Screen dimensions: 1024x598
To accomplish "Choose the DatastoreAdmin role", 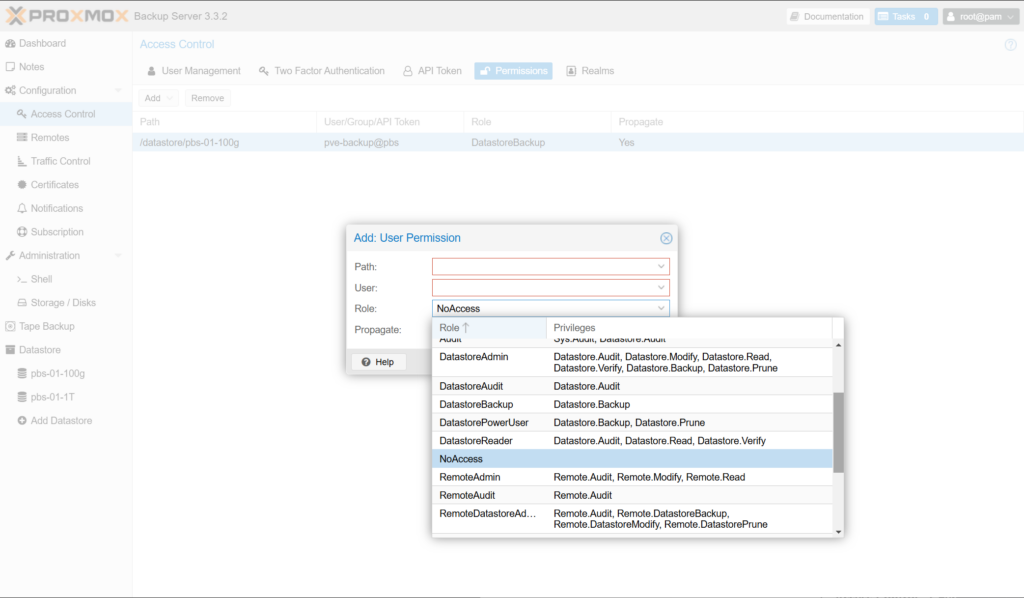I will coord(474,357).
